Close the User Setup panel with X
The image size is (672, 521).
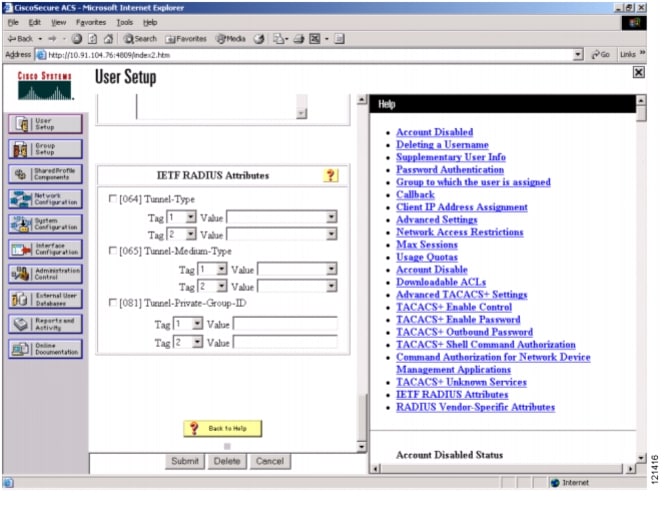[x=638, y=72]
